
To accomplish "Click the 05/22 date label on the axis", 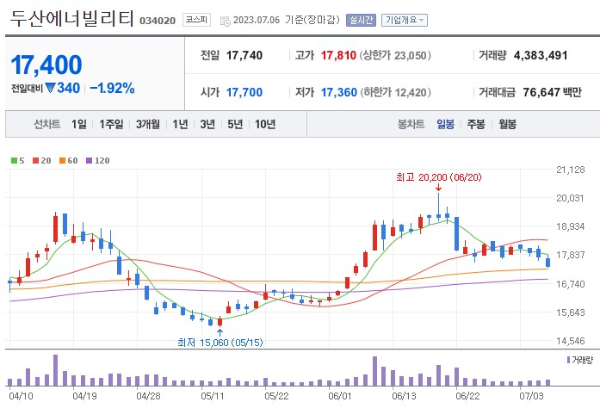I will (x=276, y=396).
